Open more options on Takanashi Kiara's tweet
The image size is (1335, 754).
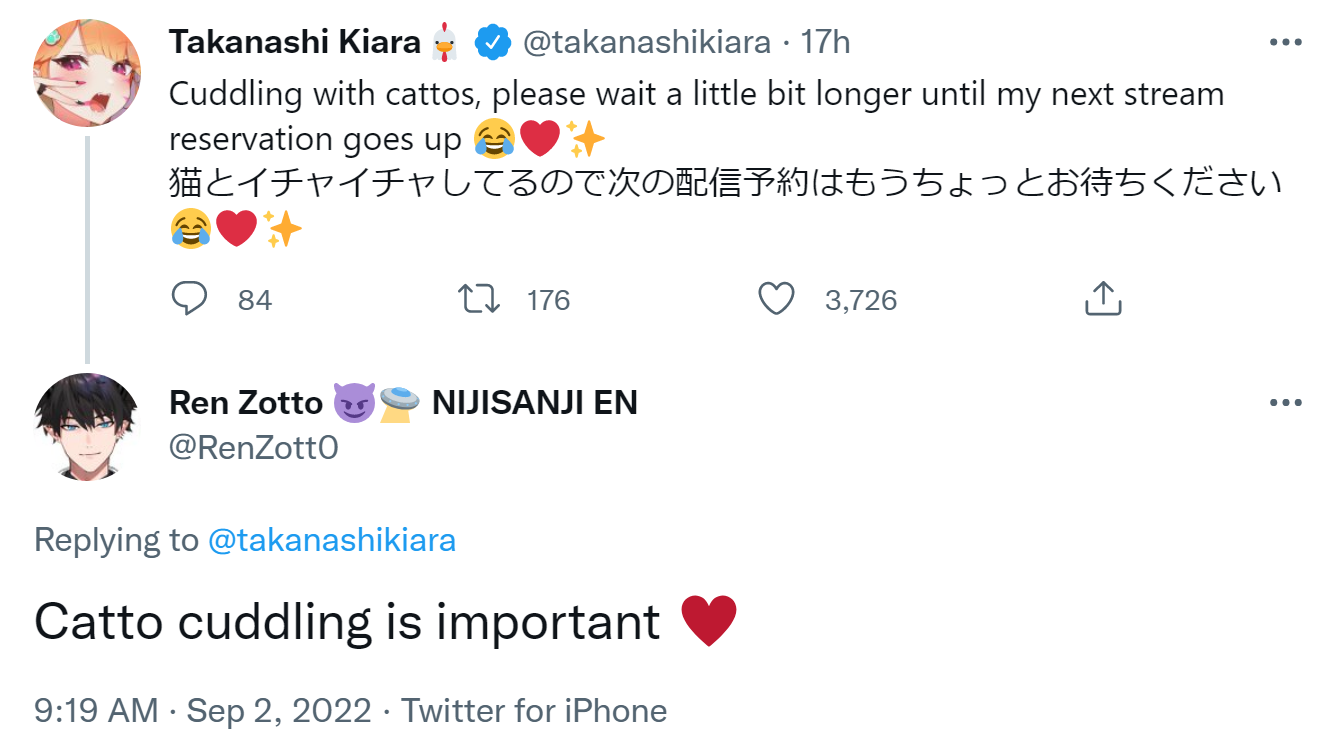point(1285,42)
